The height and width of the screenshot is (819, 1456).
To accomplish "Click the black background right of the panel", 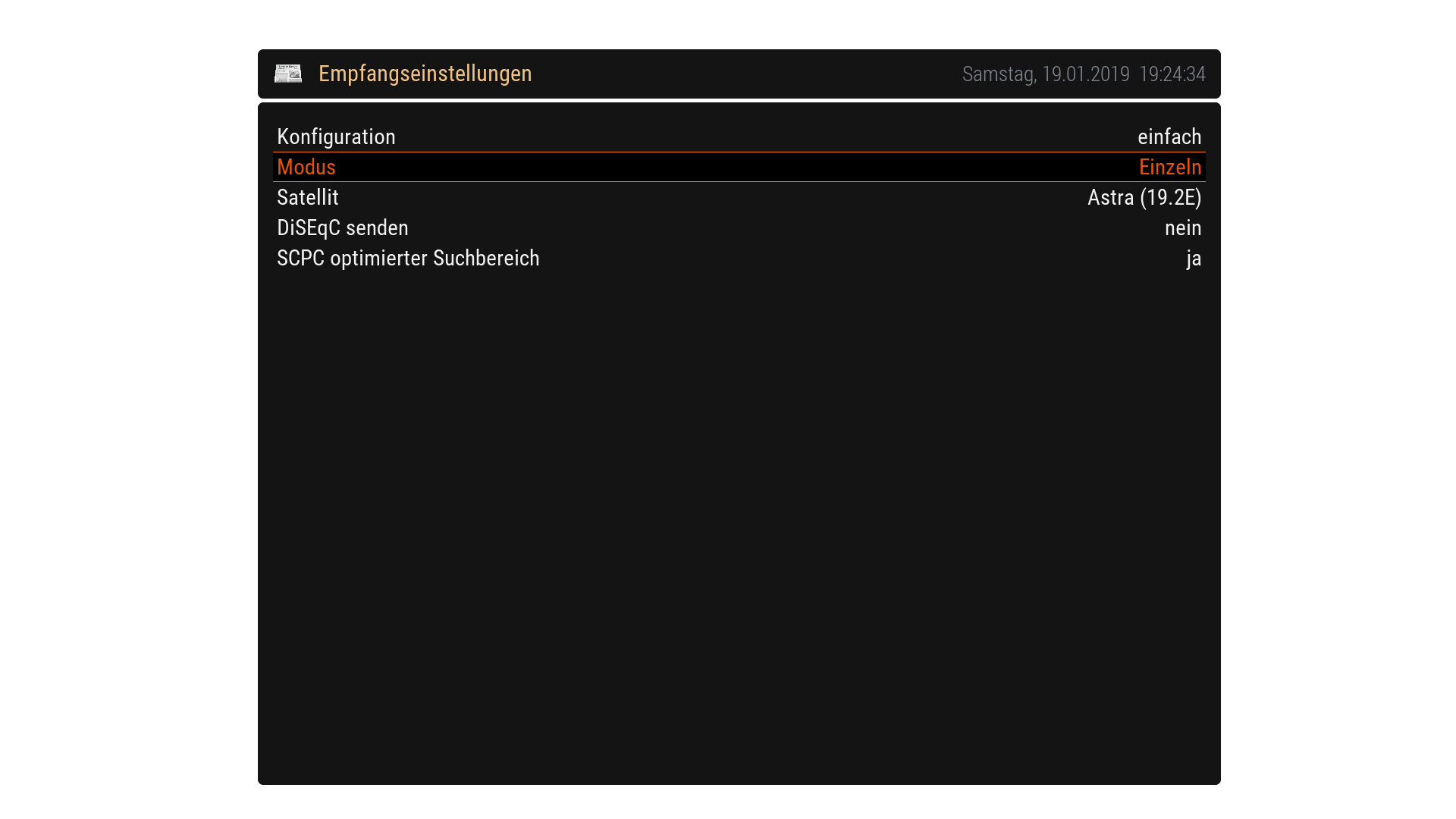I will (1338, 409).
